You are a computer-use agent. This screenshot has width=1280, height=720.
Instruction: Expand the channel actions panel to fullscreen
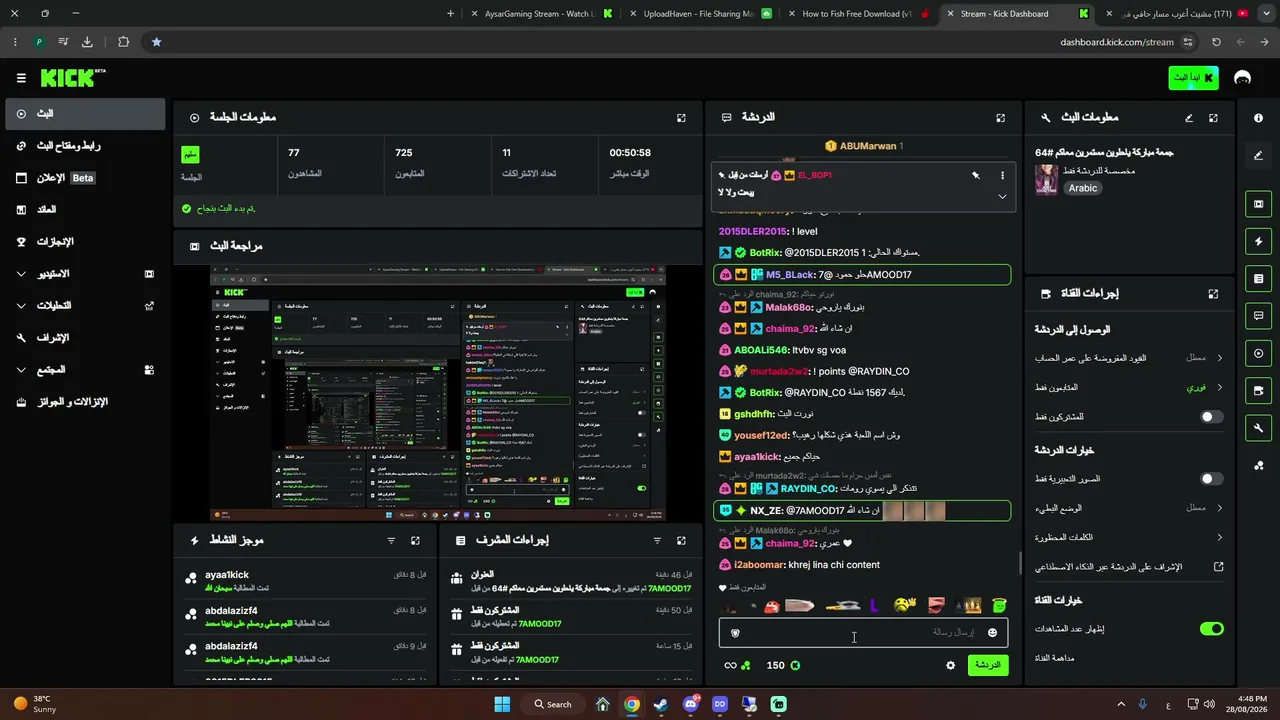1213,294
